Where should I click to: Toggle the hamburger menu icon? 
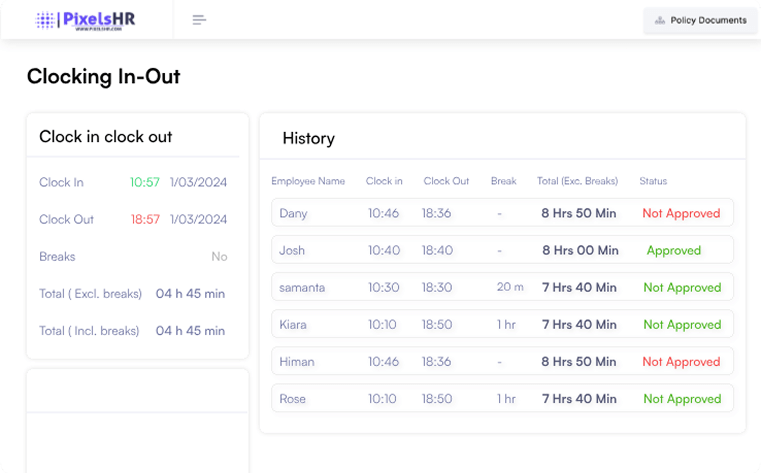199,20
